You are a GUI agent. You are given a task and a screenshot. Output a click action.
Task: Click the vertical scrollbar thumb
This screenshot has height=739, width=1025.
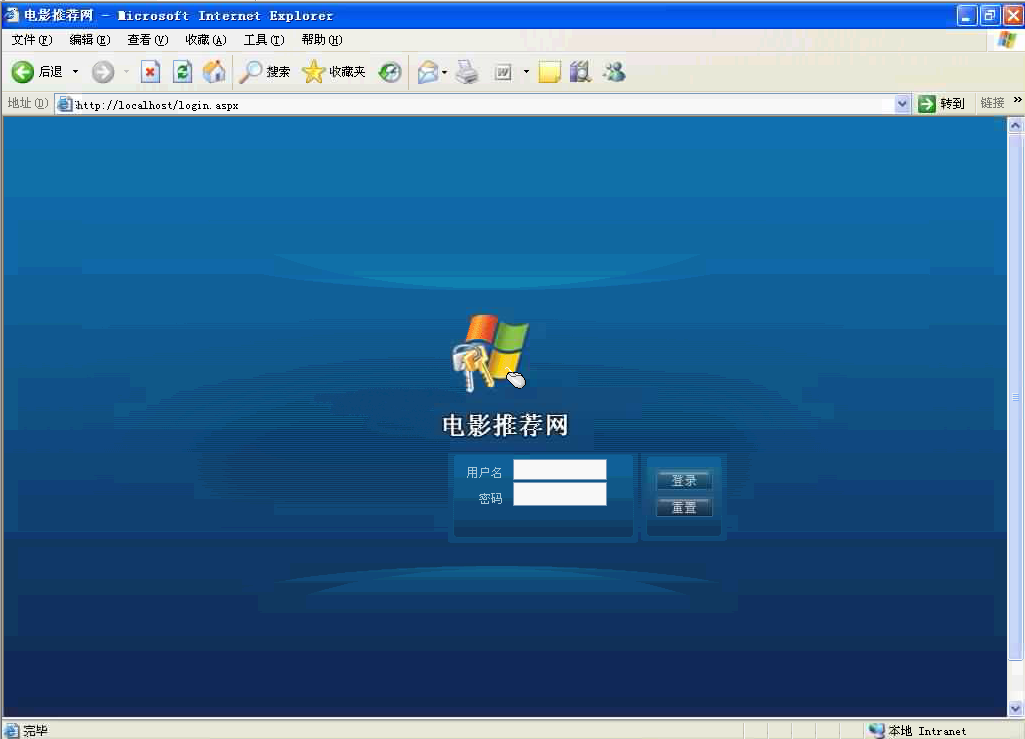click(1015, 396)
